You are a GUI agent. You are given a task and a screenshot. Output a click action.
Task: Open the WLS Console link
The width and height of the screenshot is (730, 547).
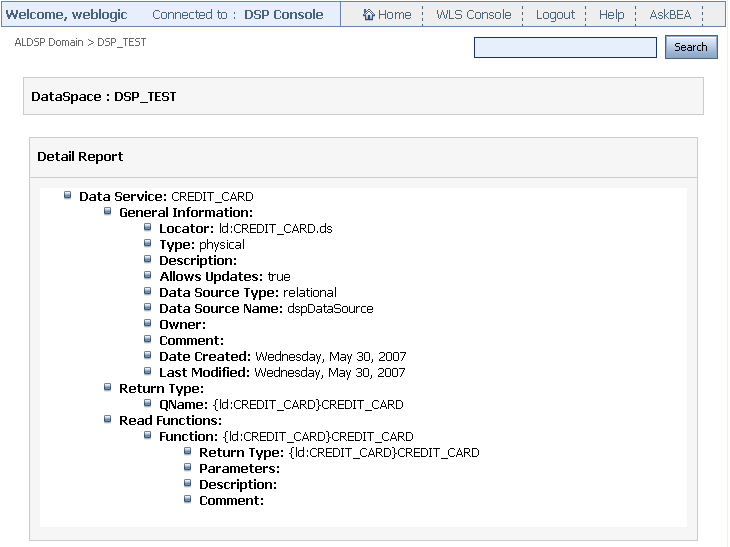click(473, 15)
